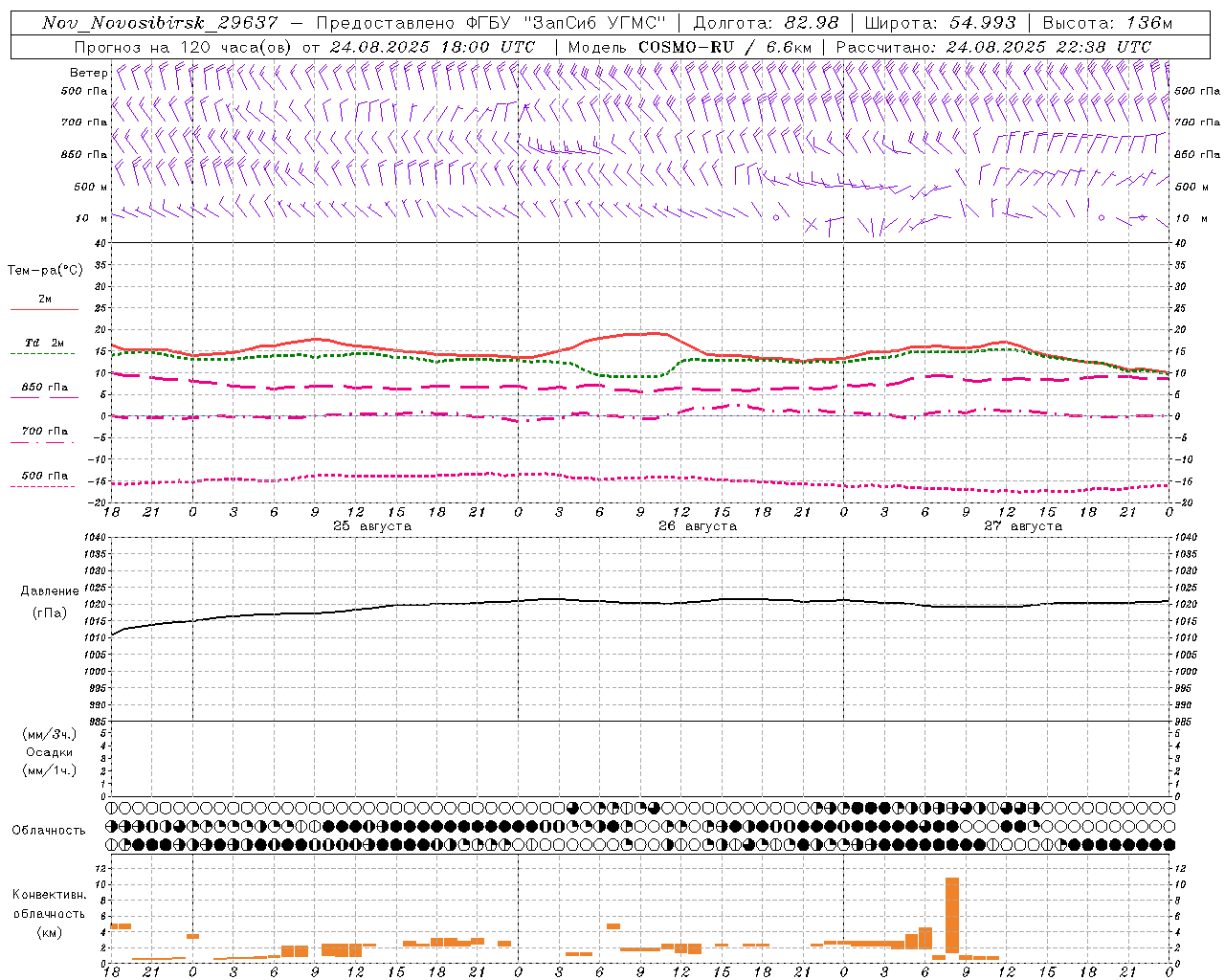Click the tallest orange convective cloudiness bar

951,915
